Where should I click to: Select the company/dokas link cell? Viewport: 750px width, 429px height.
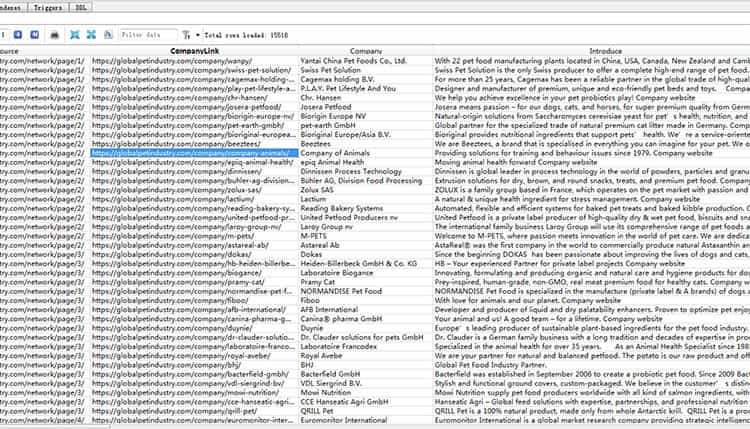[x=194, y=254]
